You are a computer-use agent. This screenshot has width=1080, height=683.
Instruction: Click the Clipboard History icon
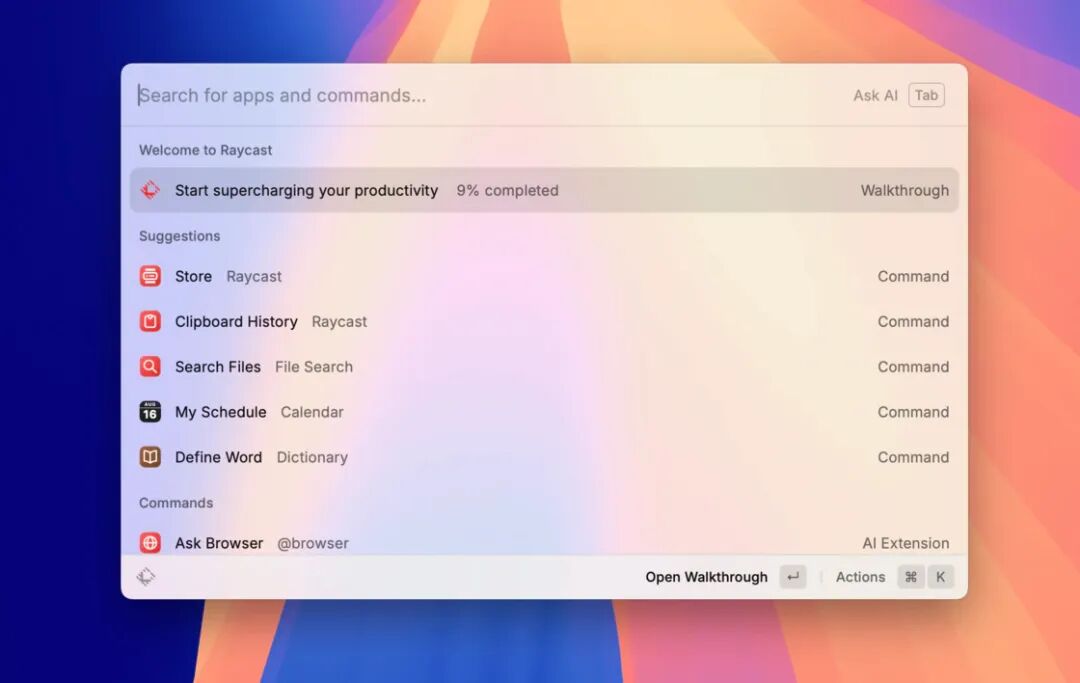(x=150, y=322)
